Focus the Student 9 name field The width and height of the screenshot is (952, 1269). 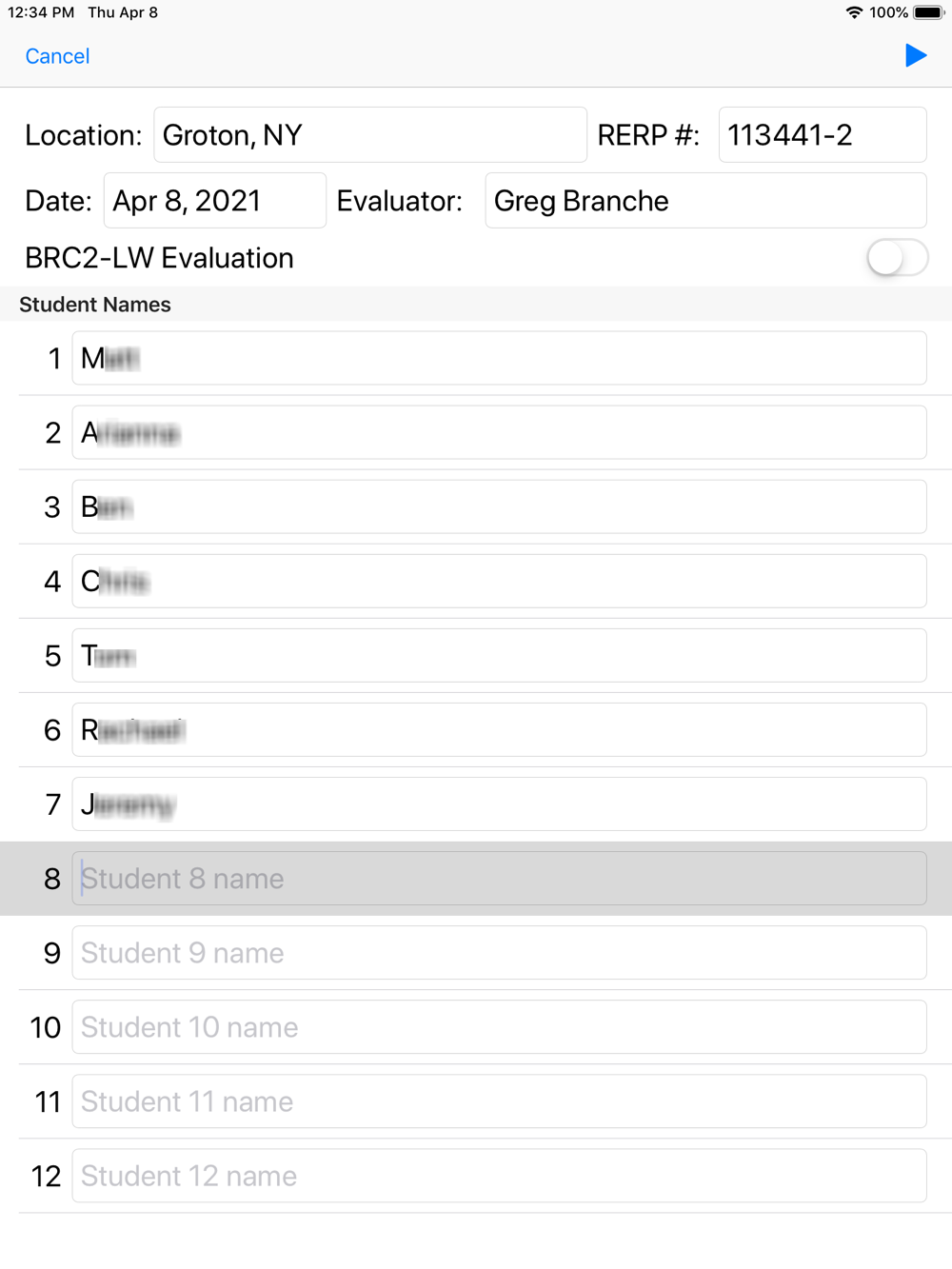499,953
